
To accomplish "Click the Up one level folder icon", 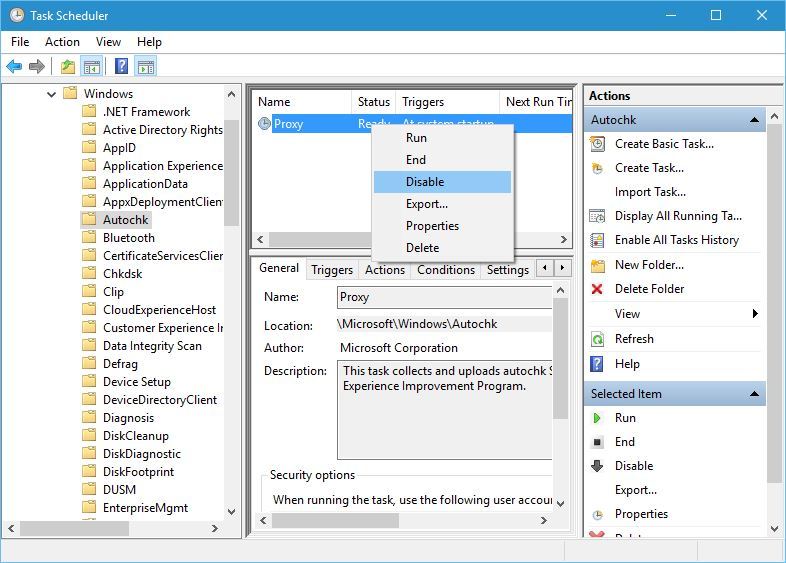I will (x=68, y=66).
